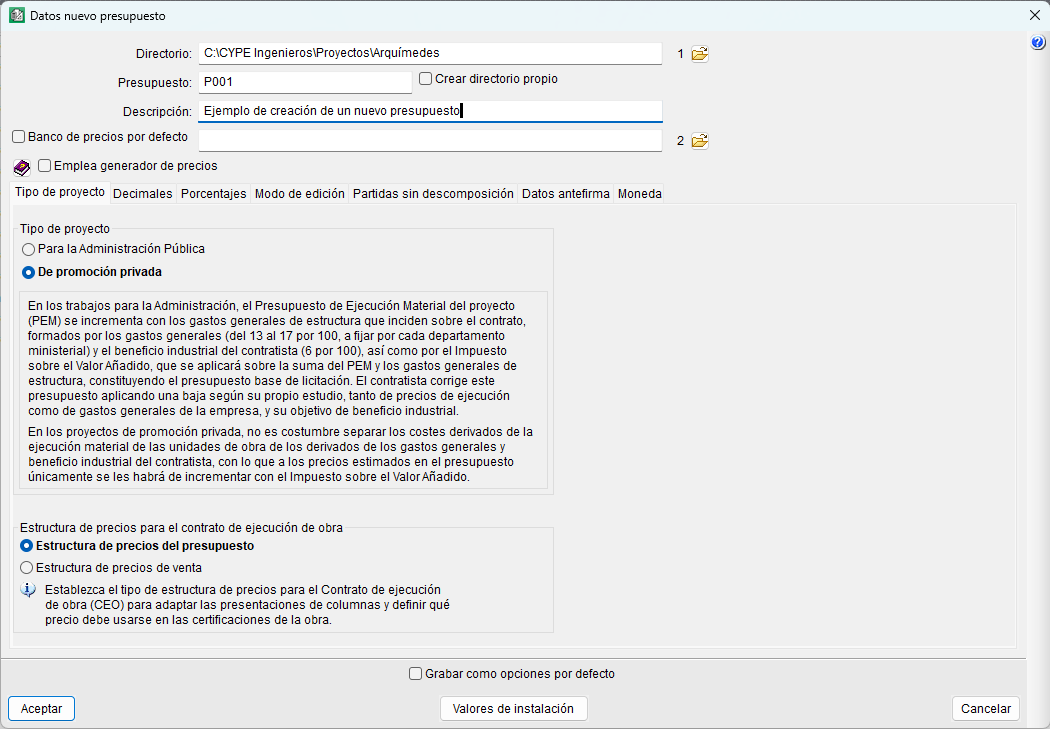
Task: Go to Datos antefirma tab
Action: (566, 193)
